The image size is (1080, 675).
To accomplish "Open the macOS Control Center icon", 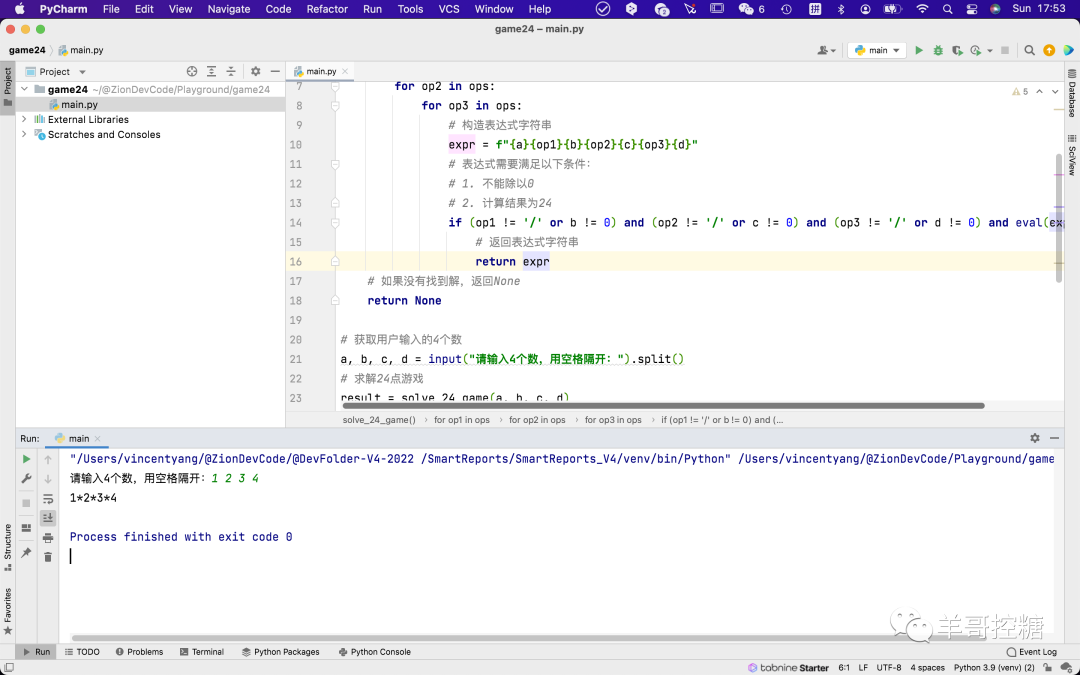I will coord(972,9).
